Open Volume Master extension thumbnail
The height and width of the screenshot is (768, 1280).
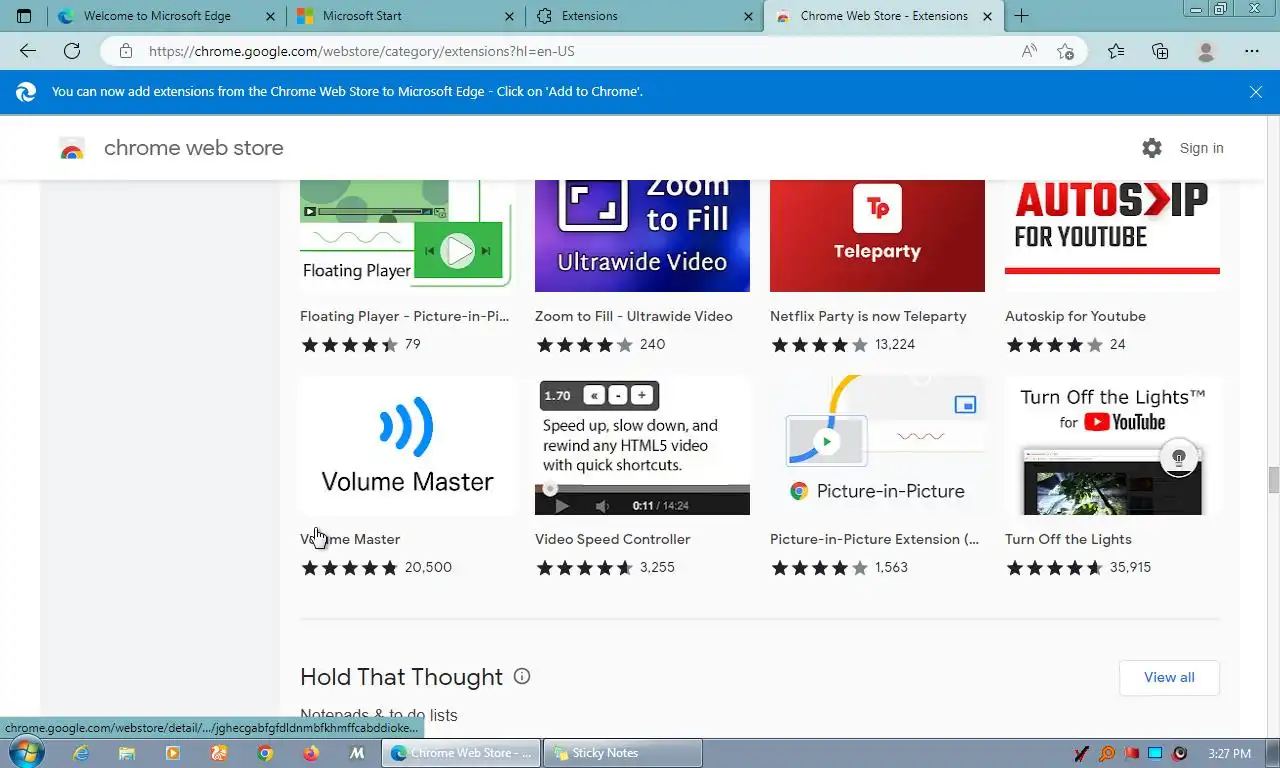tap(407, 445)
